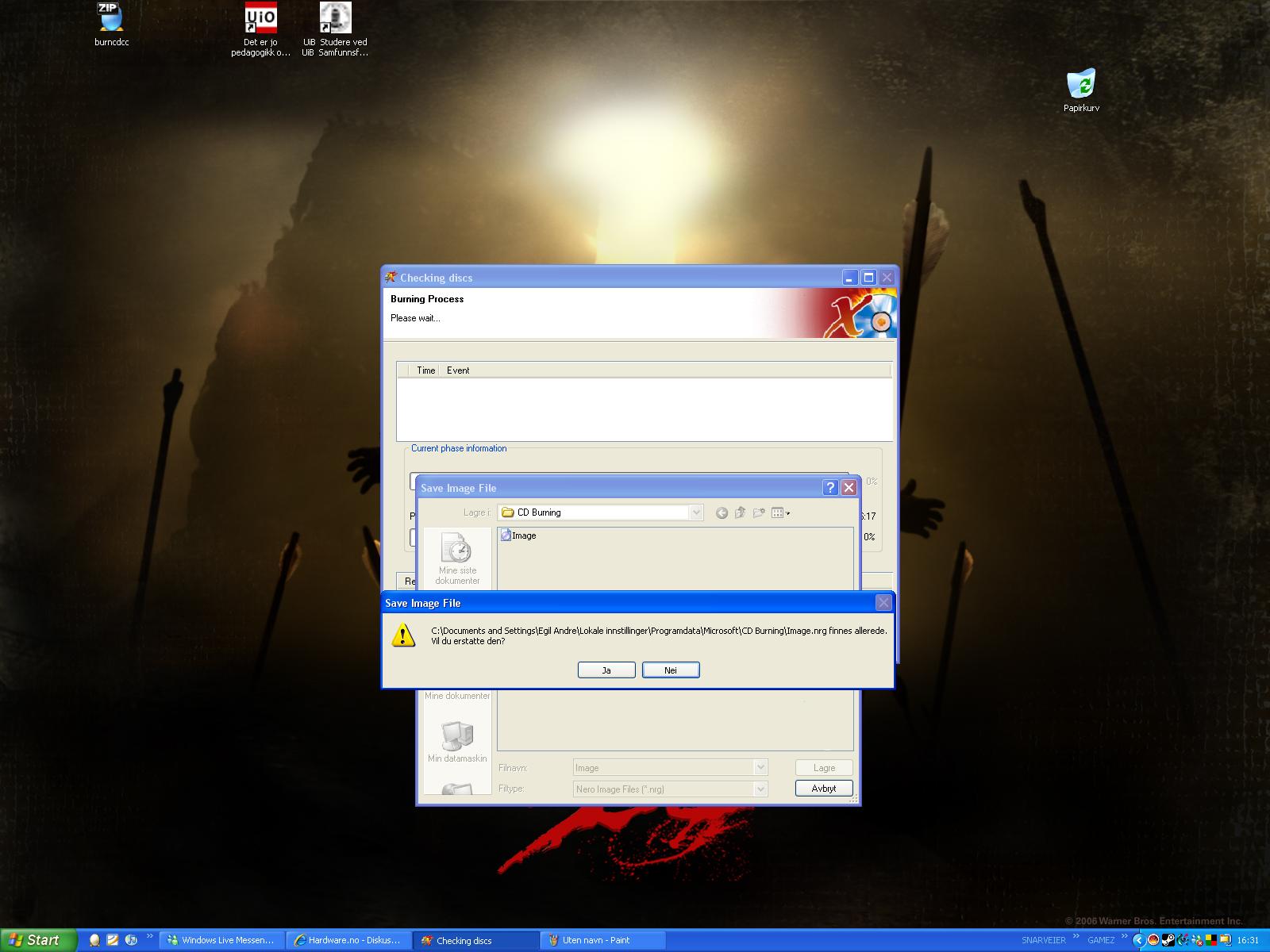Go up one folder level icon
Viewport: 1270px width, 952px height.
point(740,512)
